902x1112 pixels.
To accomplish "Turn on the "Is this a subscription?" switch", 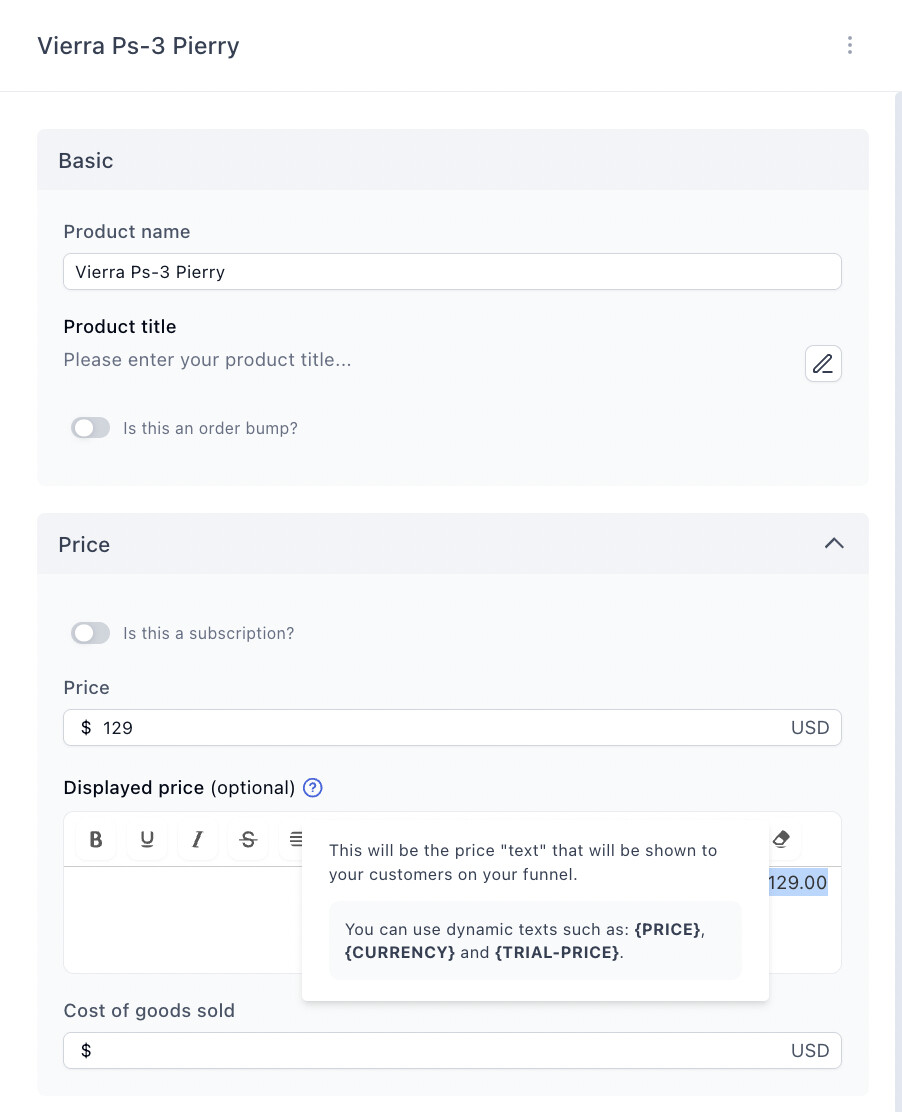I will pyautogui.click(x=90, y=633).
